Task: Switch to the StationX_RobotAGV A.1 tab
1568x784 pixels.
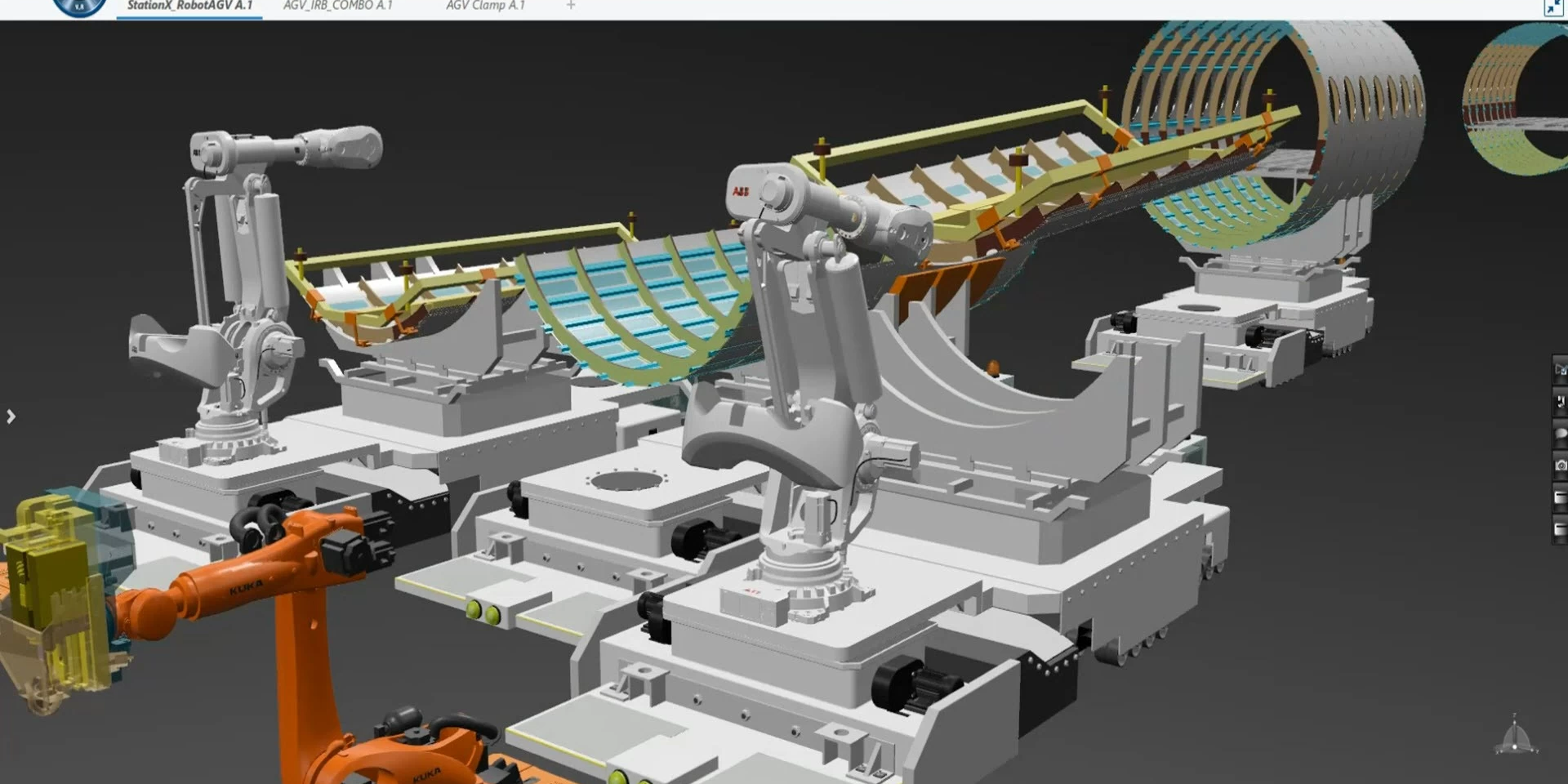Action: click(x=189, y=7)
